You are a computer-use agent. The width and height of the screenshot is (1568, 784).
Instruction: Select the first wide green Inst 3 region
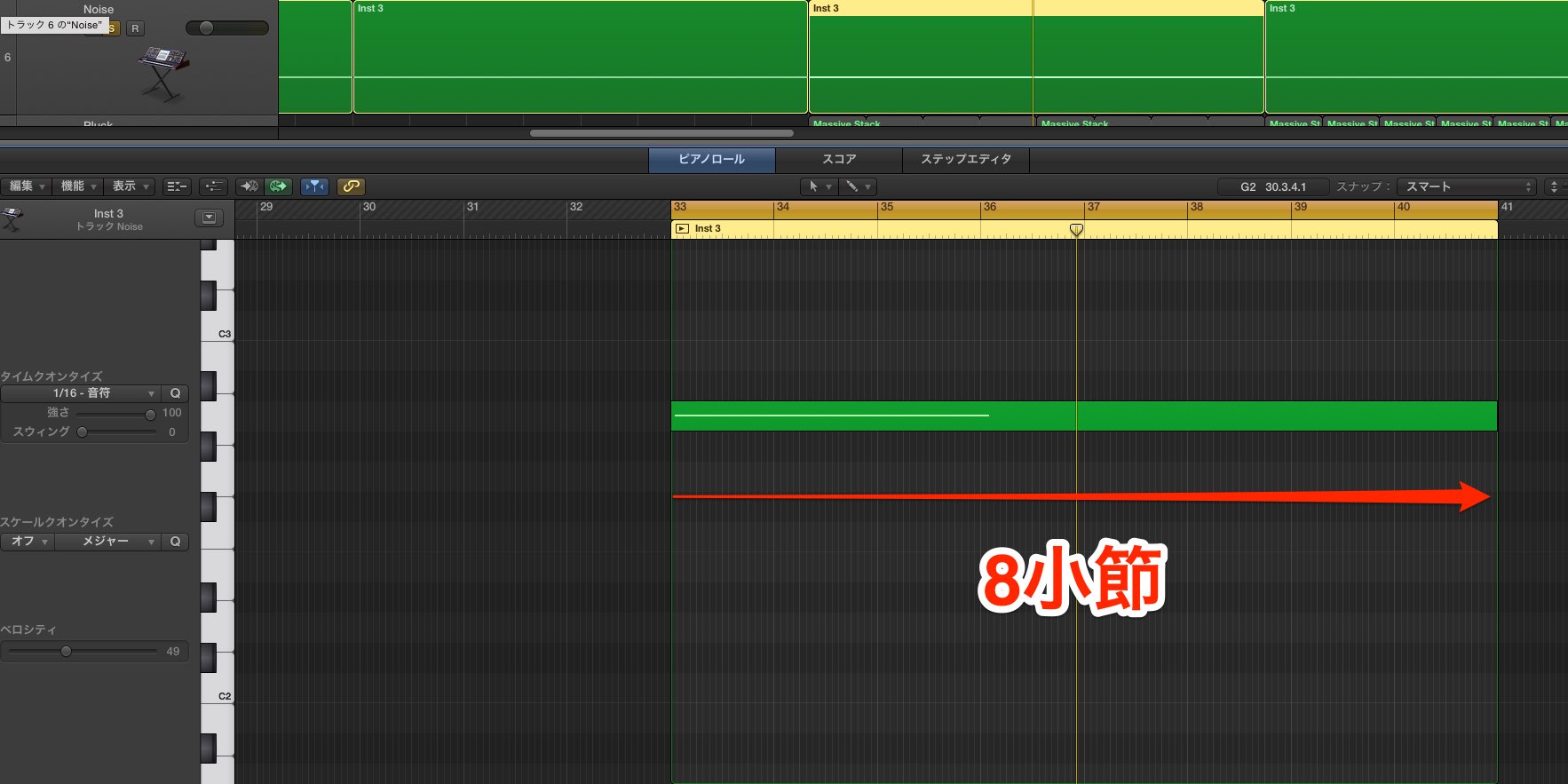point(580,57)
